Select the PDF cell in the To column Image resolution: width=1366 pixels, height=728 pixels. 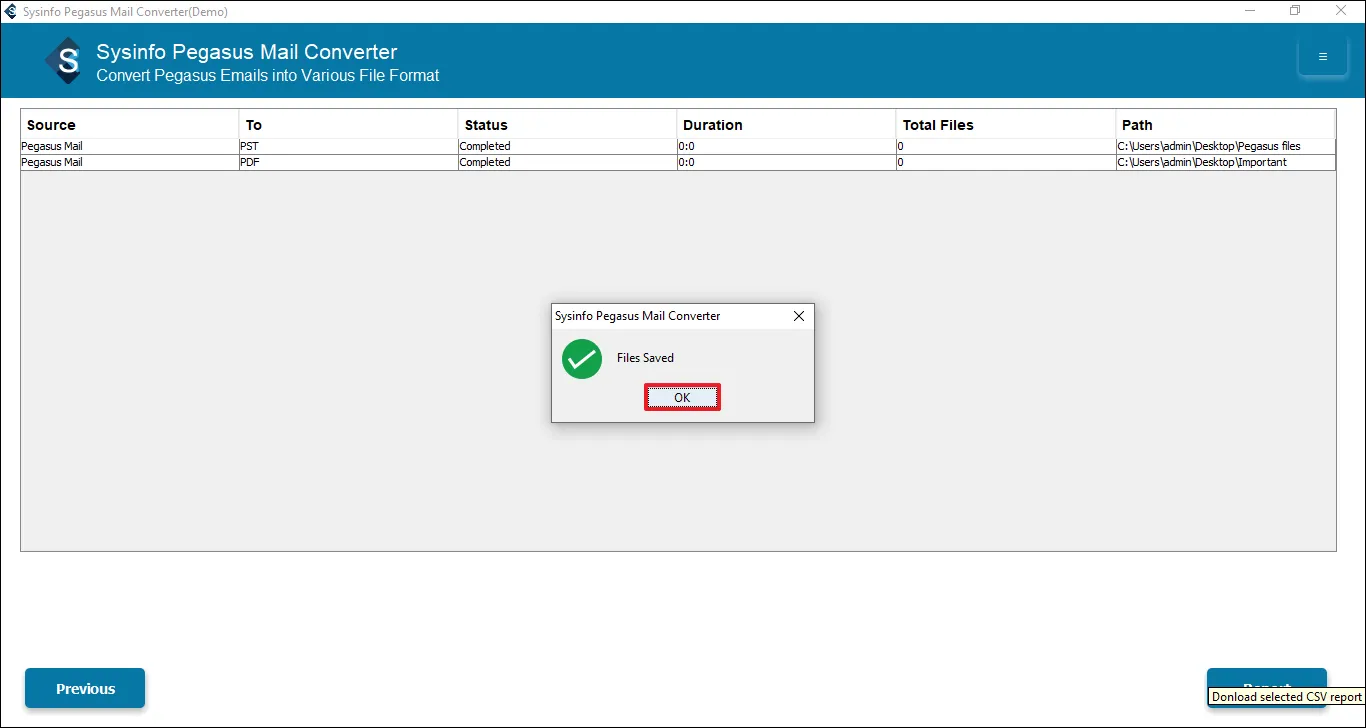coord(349,163)
